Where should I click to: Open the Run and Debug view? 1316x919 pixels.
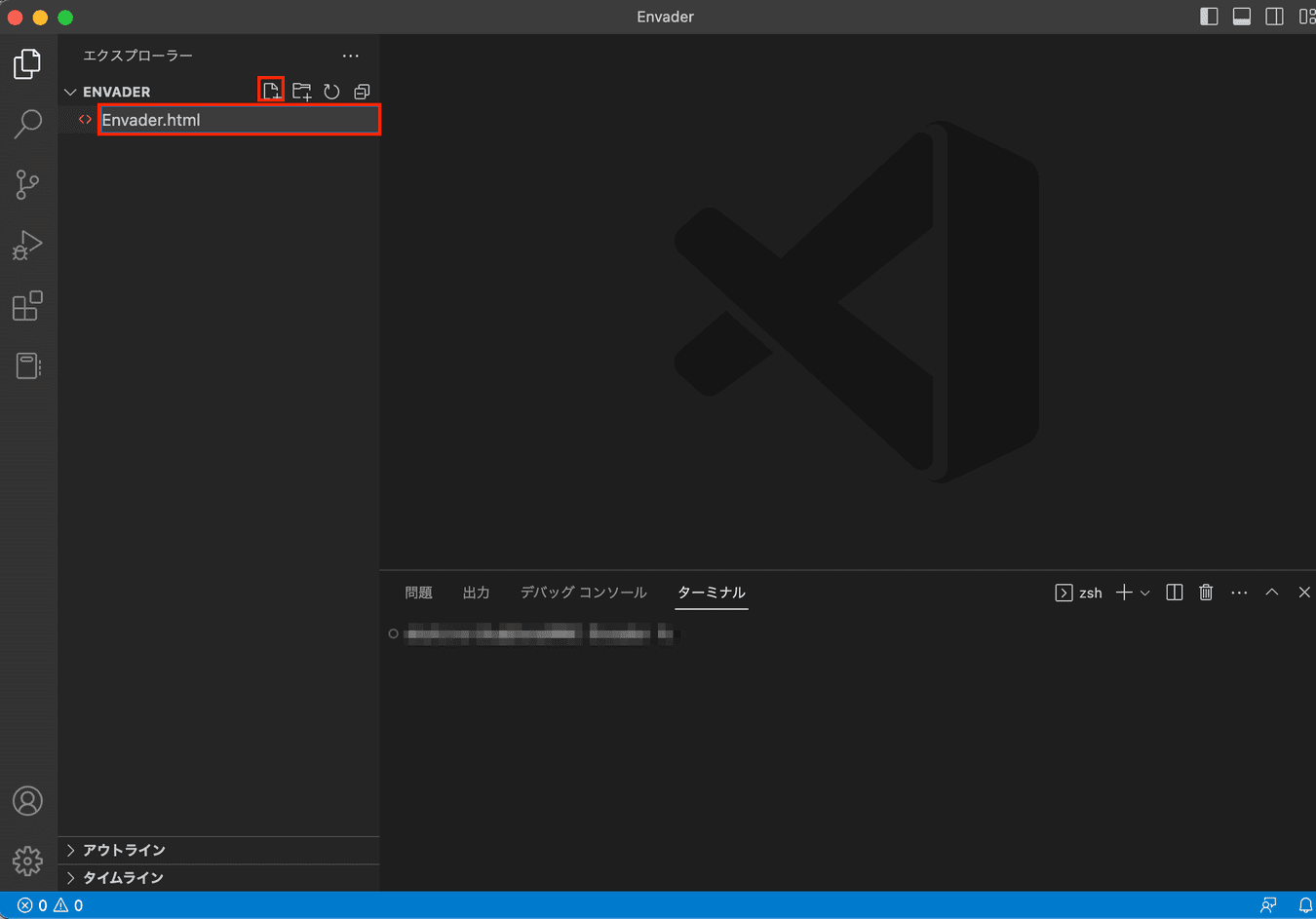(27, 245)
